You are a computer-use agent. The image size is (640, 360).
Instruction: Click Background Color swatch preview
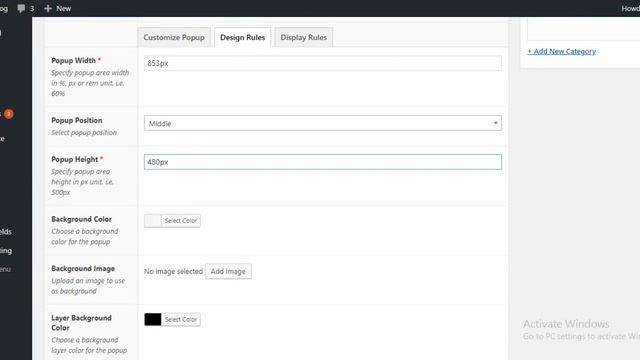pyautogui.click(x=153, y=220)
